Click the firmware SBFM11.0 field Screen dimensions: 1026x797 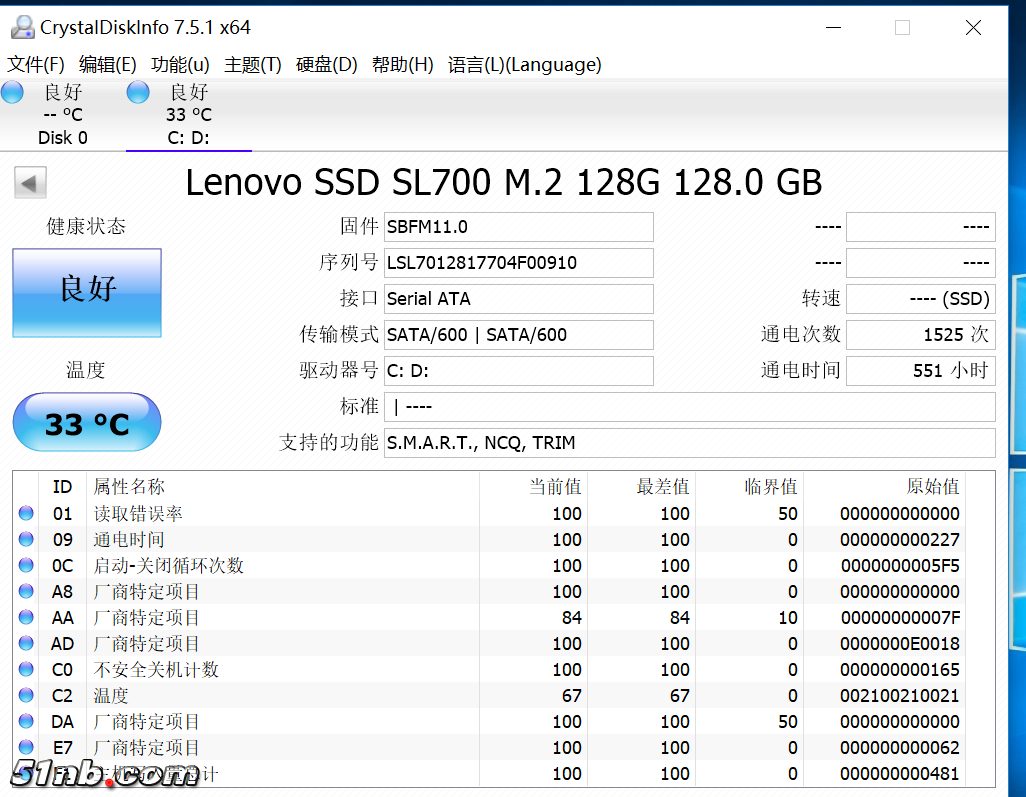pos(518,227)
